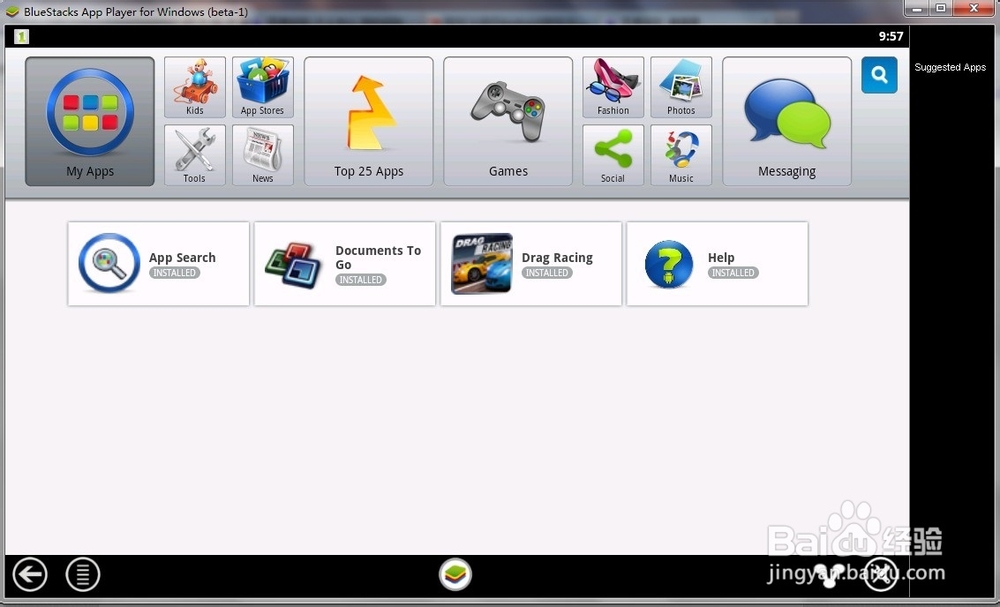The height and width of the screenshot is (607, 1000).
Task: Open the App Stores category
Action: point(263,87)
